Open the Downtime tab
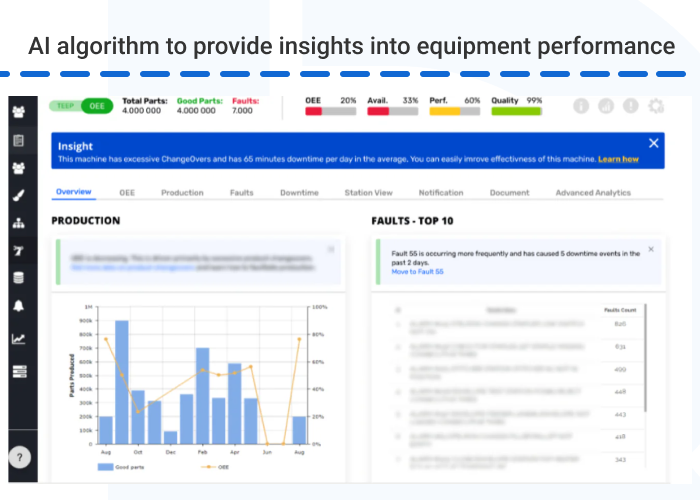The width and height of the screenshot is (700, 500). pyautogui.click(x=299, y=193)
